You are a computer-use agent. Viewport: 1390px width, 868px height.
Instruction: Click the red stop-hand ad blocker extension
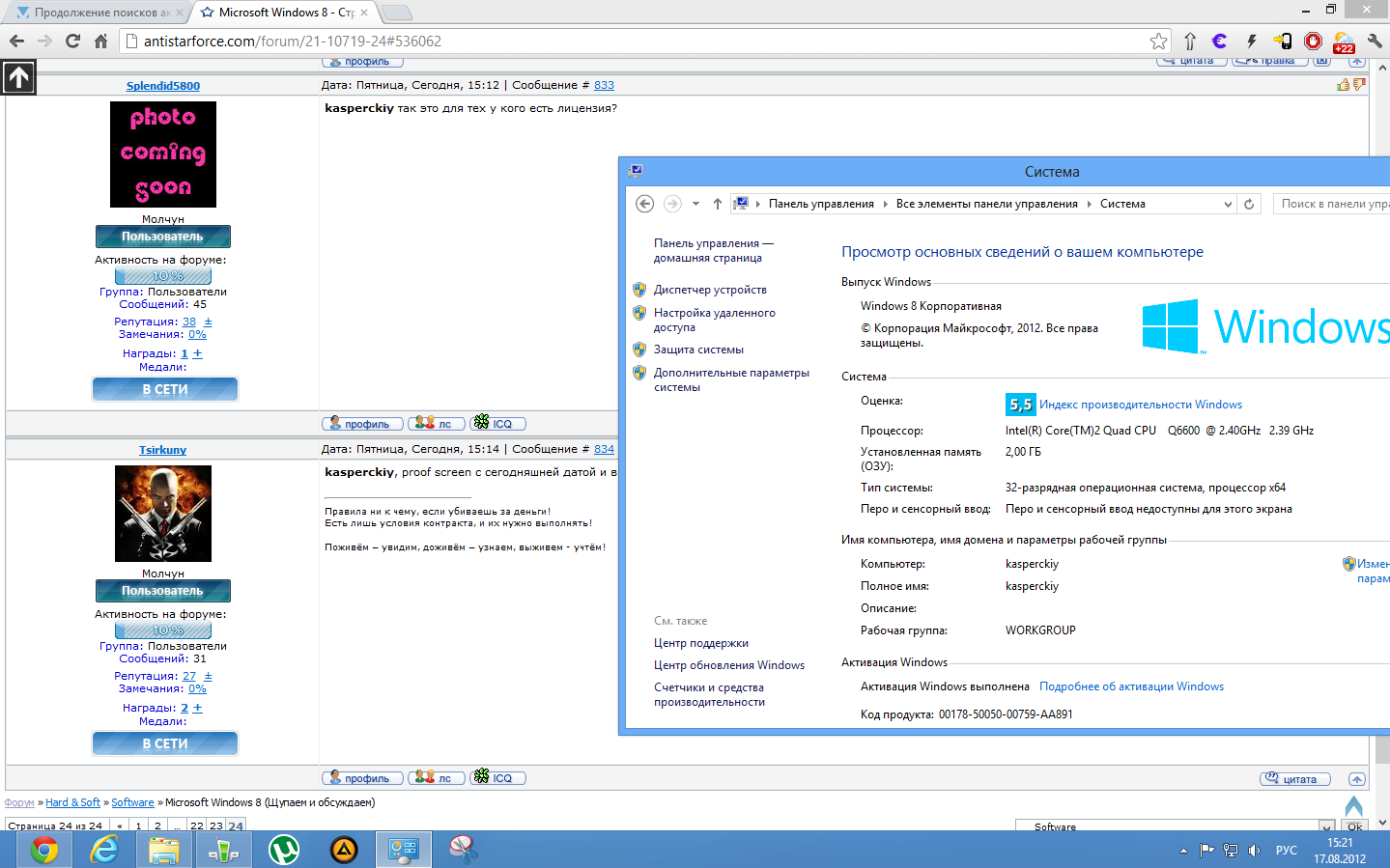coord(1313,41)
